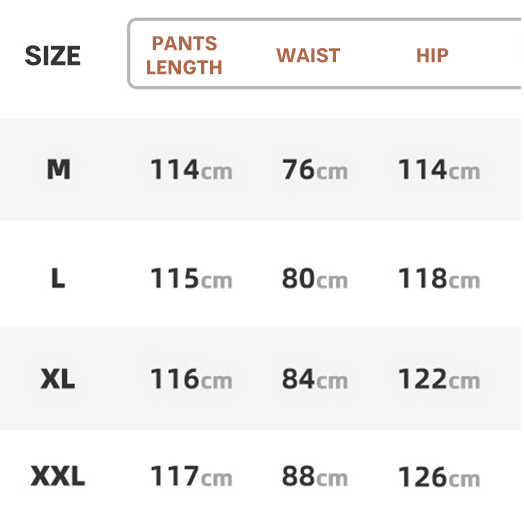Image resolution: width=524 pixels, height=529 pixels.
Task: Click the 126cm hip value
Action: [439, 476]
